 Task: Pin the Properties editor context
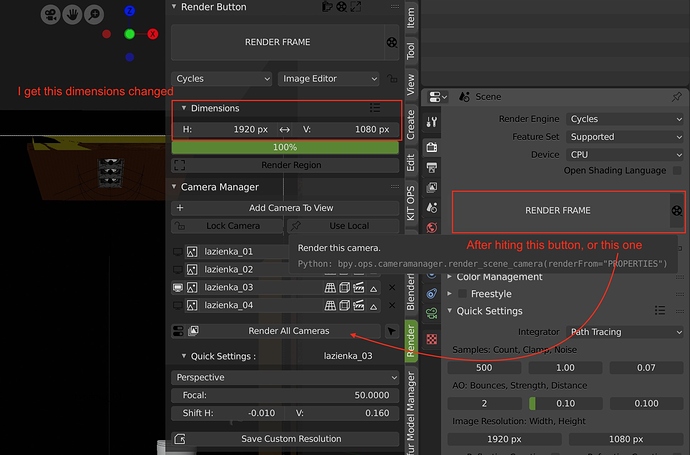click(x=676, y=97)
